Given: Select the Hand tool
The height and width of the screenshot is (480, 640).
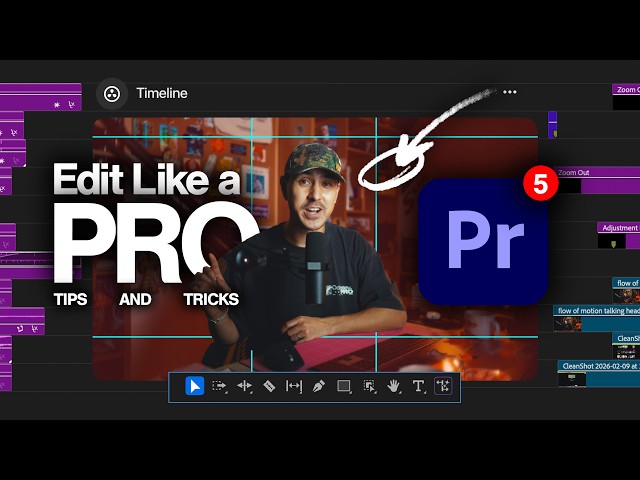Looking at the screenshot, I should click(x=393, y=386).
